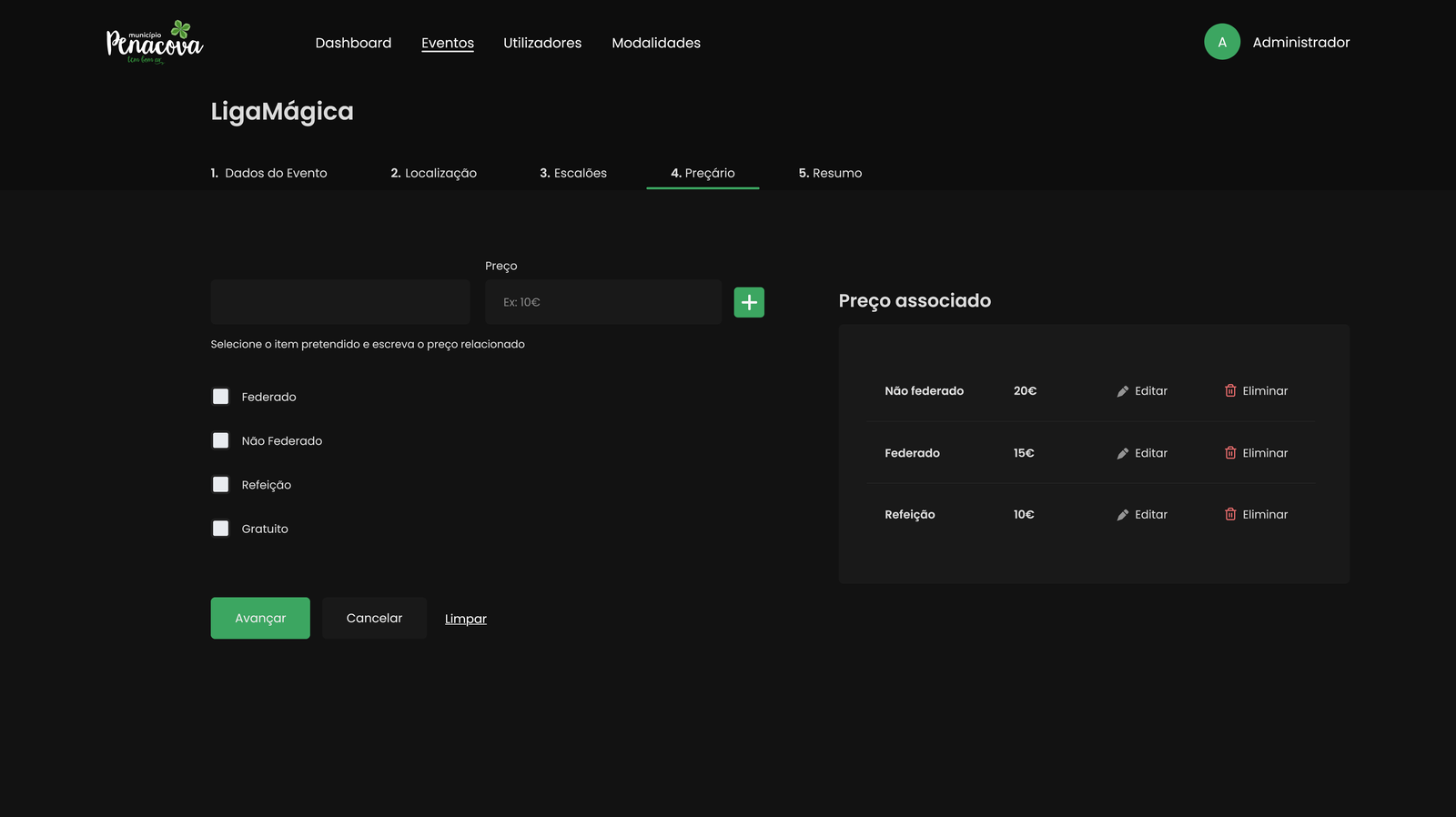The image size is (1456, 817).
Task: Click the trash icon for Refeição row
Action: point(1230,514)
